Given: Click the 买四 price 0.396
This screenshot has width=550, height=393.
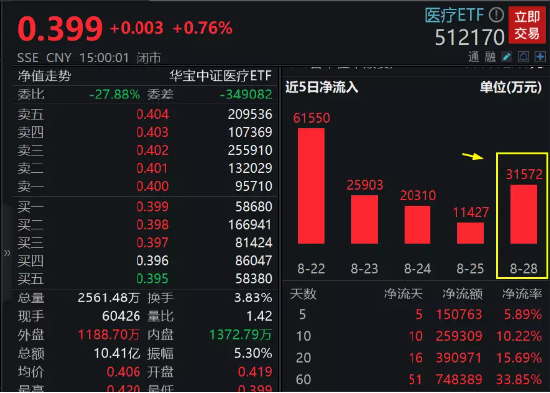Looking at the screenshot, I should tap(153, 261).
